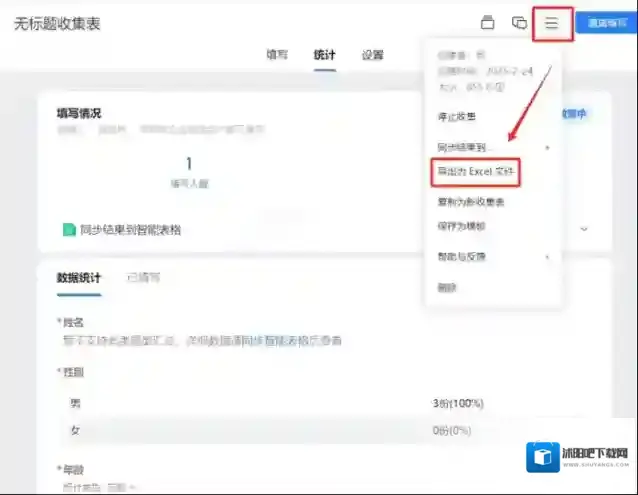This screenshot has width=638, height=495.
Task: Click the chat comments icon in header
Action: pos(519,23)
